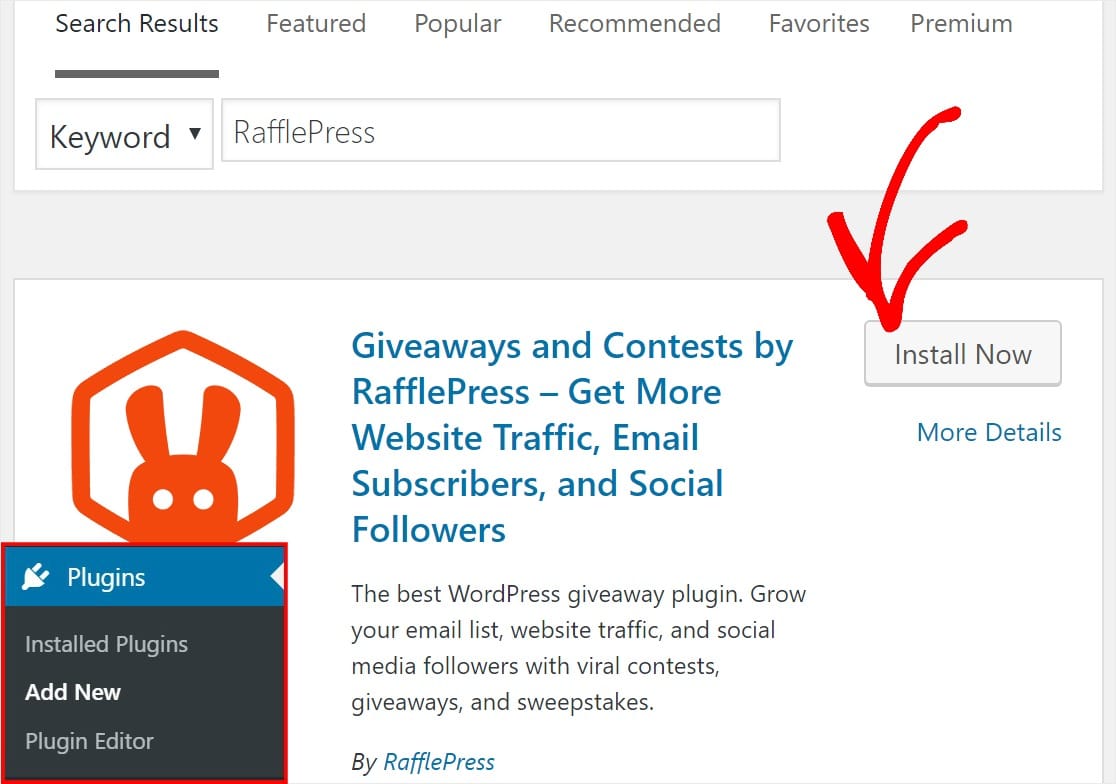
Task: Select the Search Results tab
Action: (x=137, y=24)
